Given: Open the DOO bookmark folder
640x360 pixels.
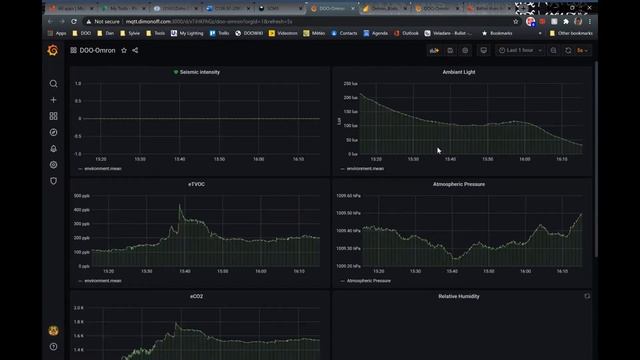Looking at the screenshot, I should click(x=82, y=33).
